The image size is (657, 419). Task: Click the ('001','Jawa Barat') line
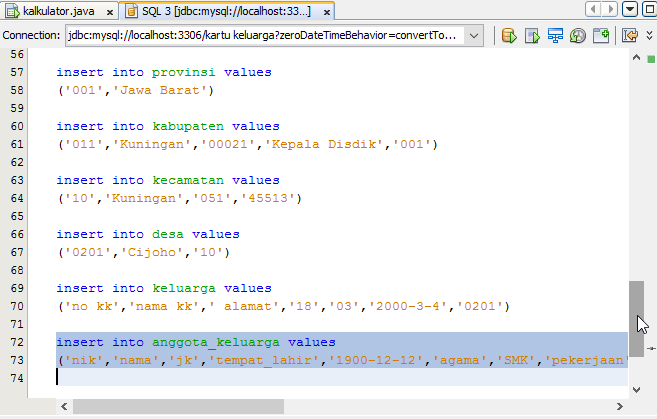click(x=136, y=90)
